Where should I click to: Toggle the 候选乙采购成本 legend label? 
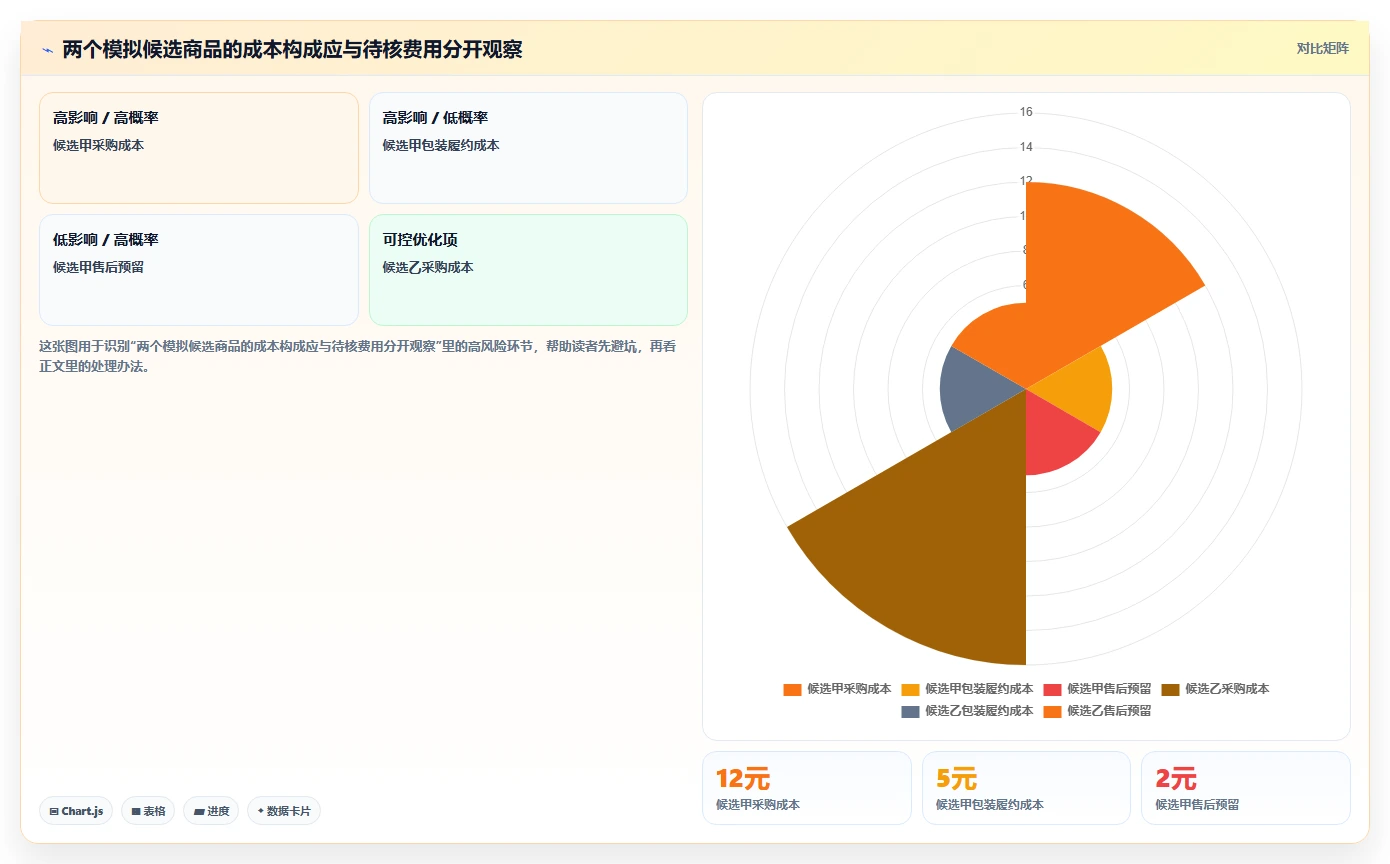[x=1227, y=689]
